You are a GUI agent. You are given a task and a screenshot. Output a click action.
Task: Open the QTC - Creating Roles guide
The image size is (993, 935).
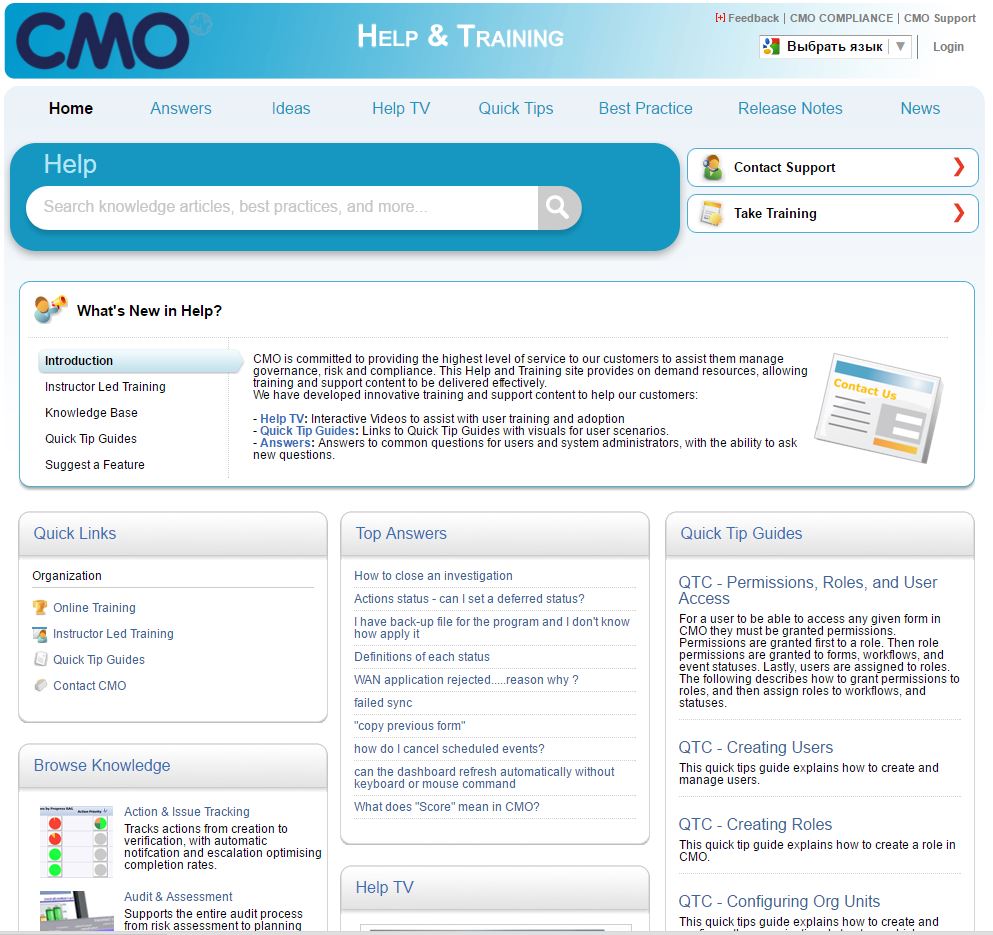[755, 824]
